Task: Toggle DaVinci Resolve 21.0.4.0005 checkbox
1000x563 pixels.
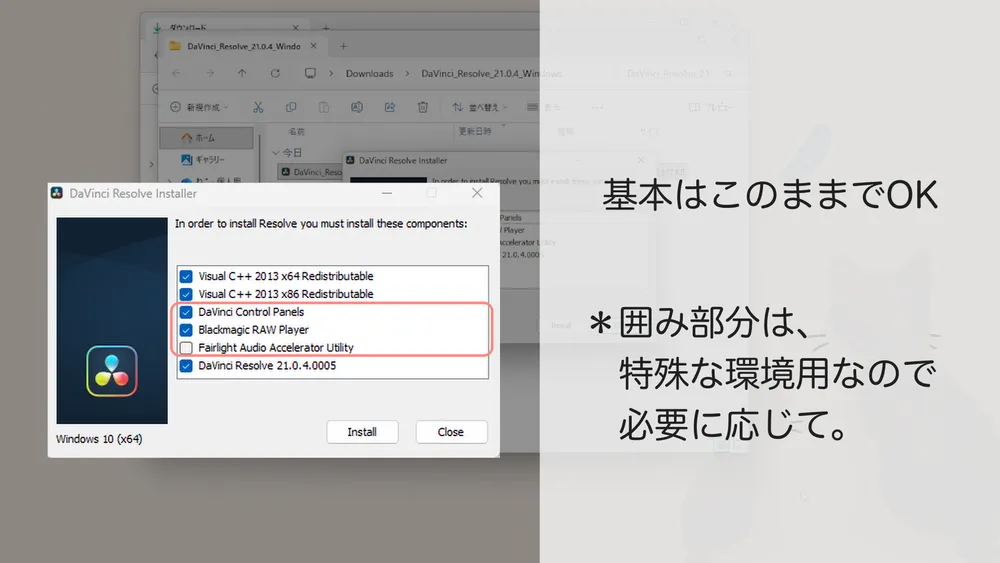Action: click(186, 365)
